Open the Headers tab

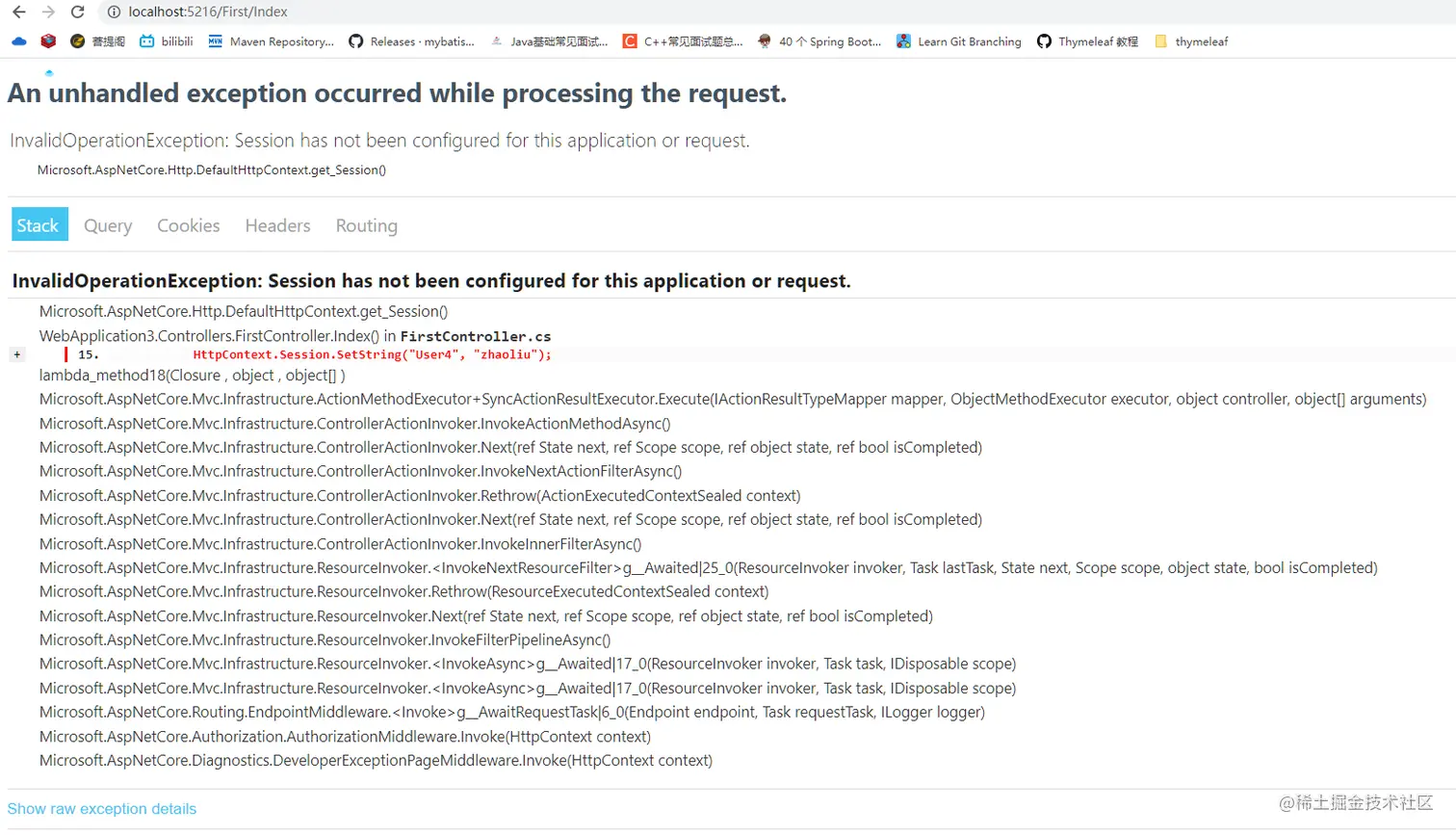[x=277, y=225]
